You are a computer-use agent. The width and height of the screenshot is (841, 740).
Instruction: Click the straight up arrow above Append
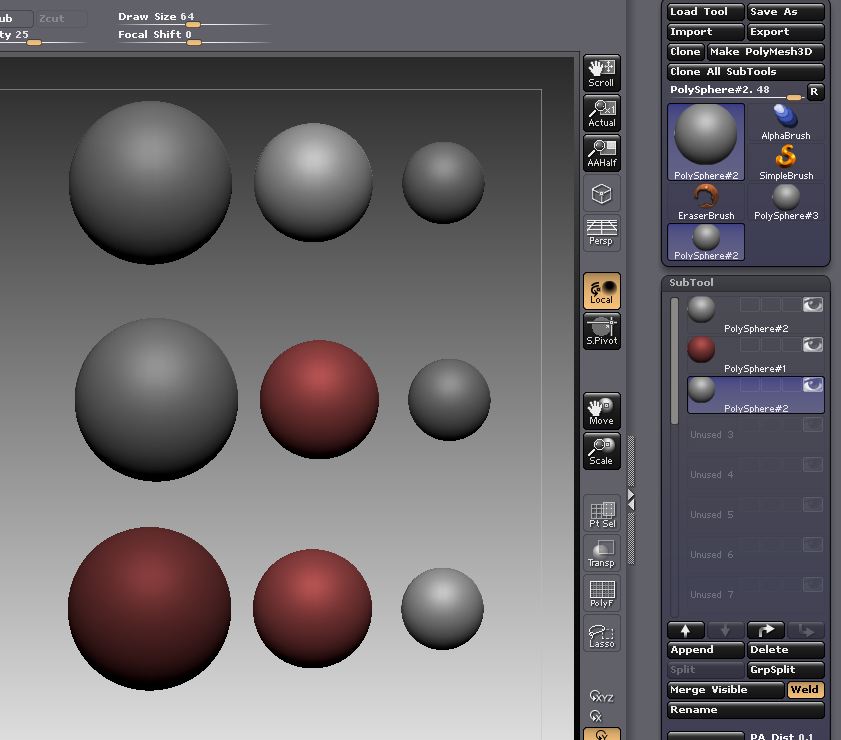point(685,631)
